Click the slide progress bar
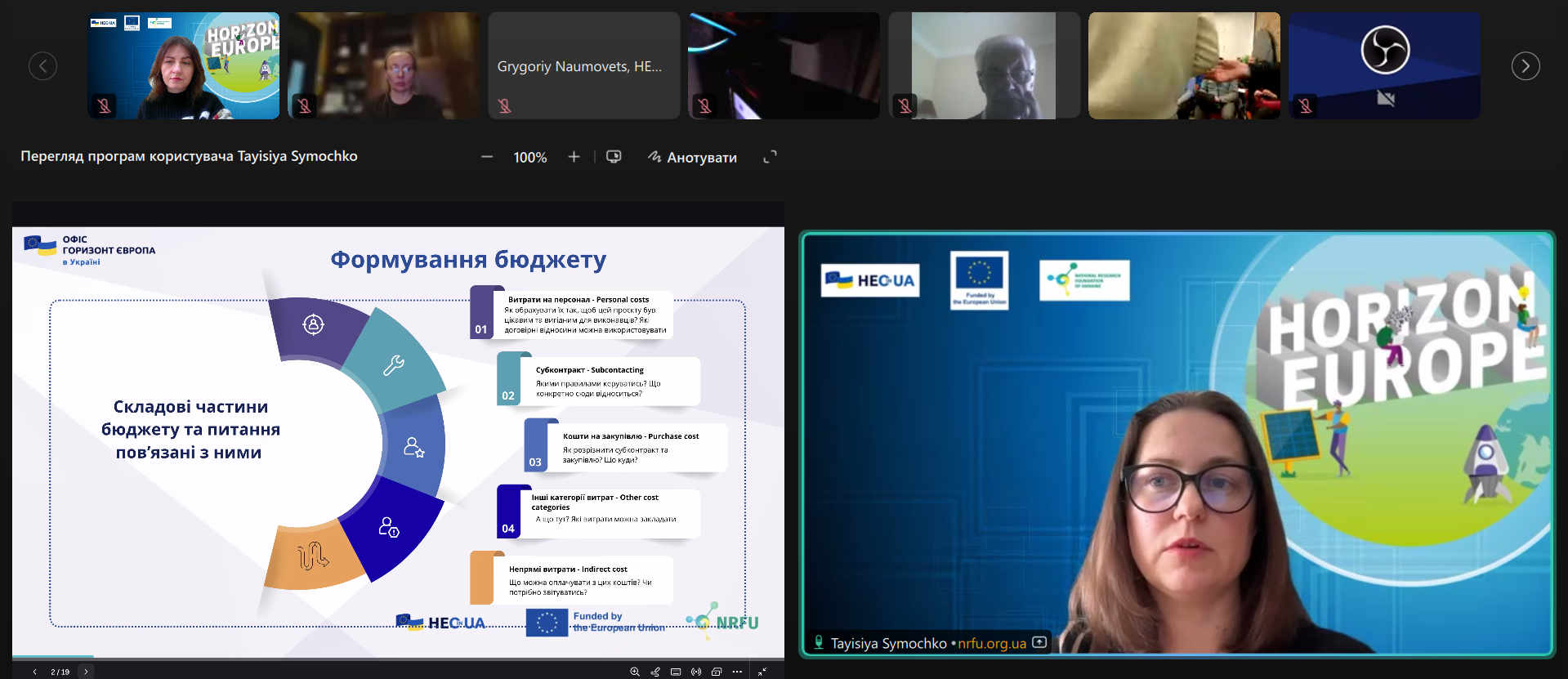1568x679 pixels. (x=398, y=657)
